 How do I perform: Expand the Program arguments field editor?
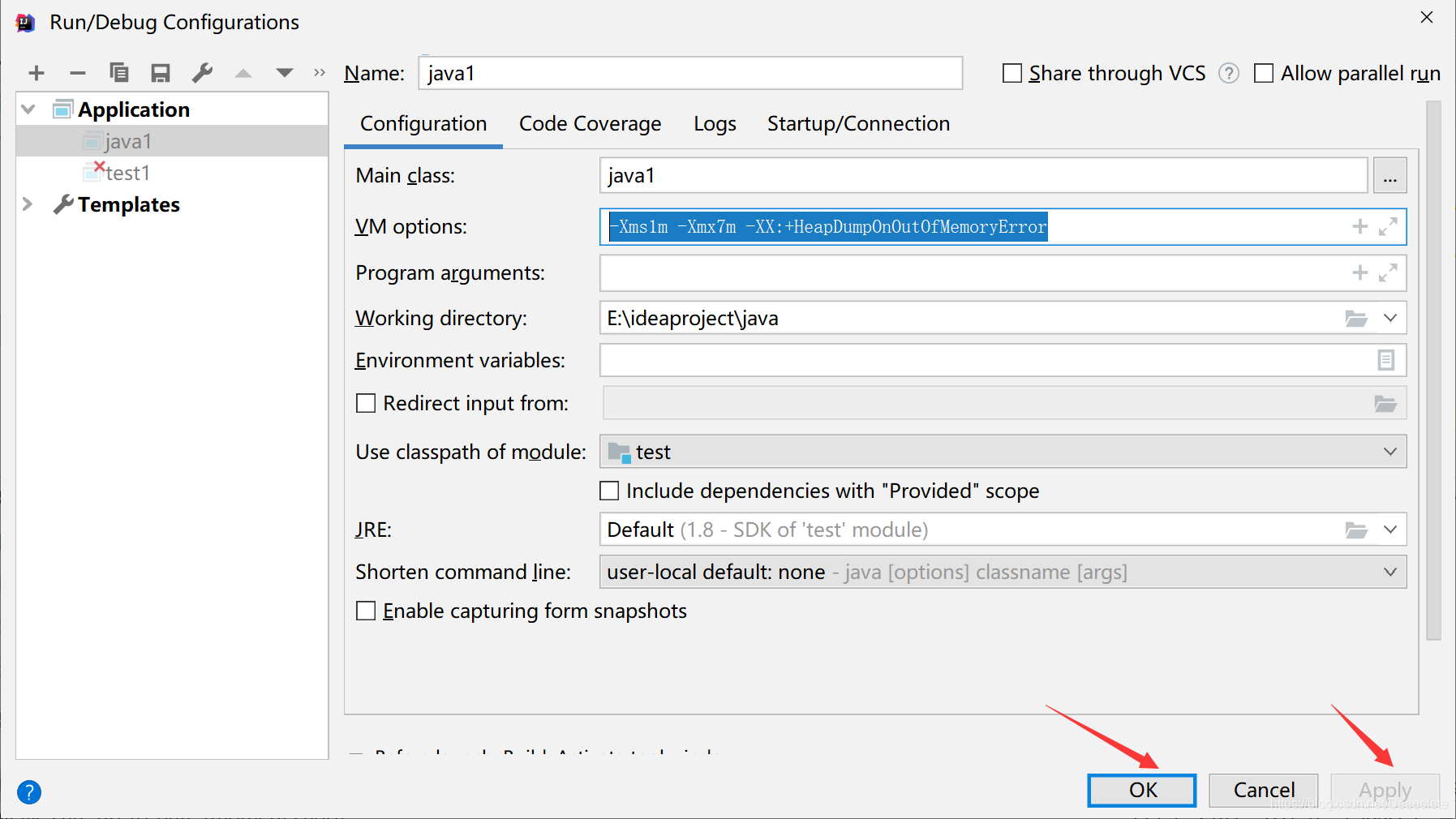tap(1388, 273)
